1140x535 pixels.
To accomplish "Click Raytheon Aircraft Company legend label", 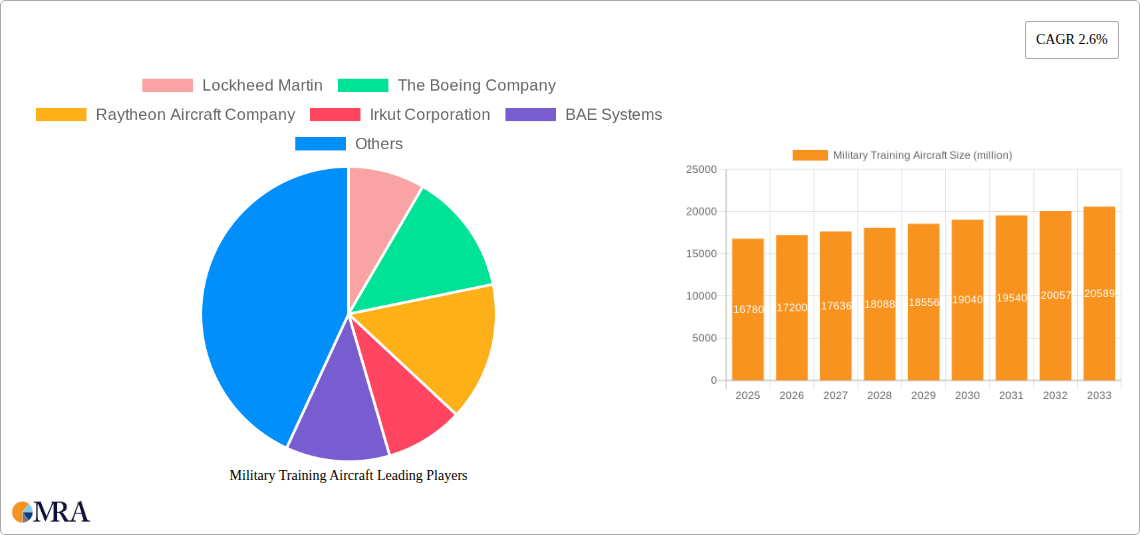I will pyautogui.click(x=196, y=115).
